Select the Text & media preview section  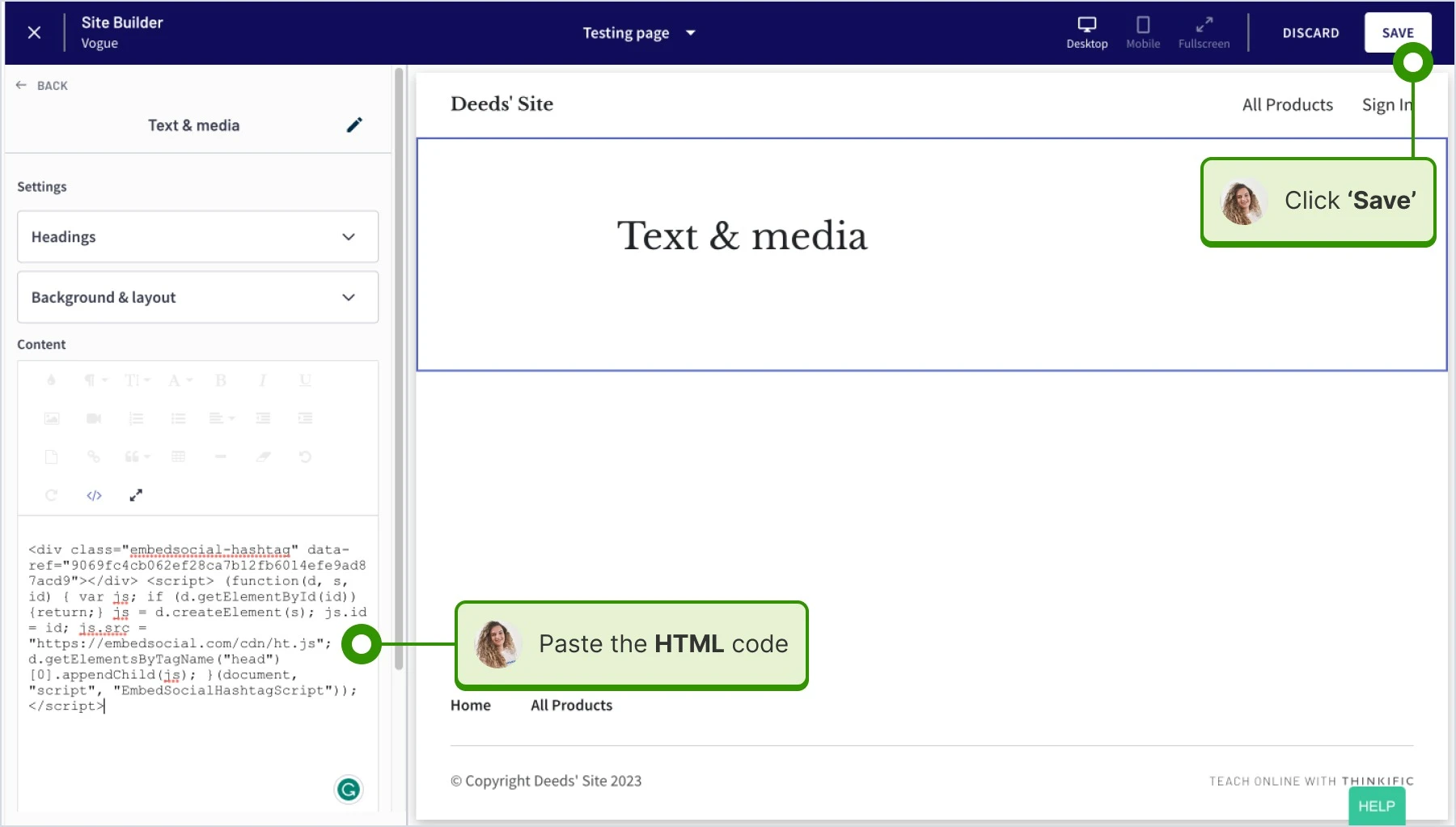point(931,254)
